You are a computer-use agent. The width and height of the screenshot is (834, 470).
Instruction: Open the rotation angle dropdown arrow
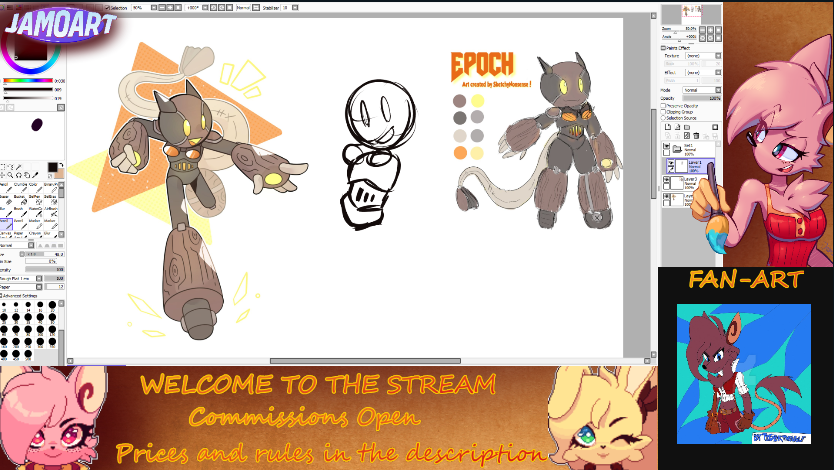coord(205,8)
